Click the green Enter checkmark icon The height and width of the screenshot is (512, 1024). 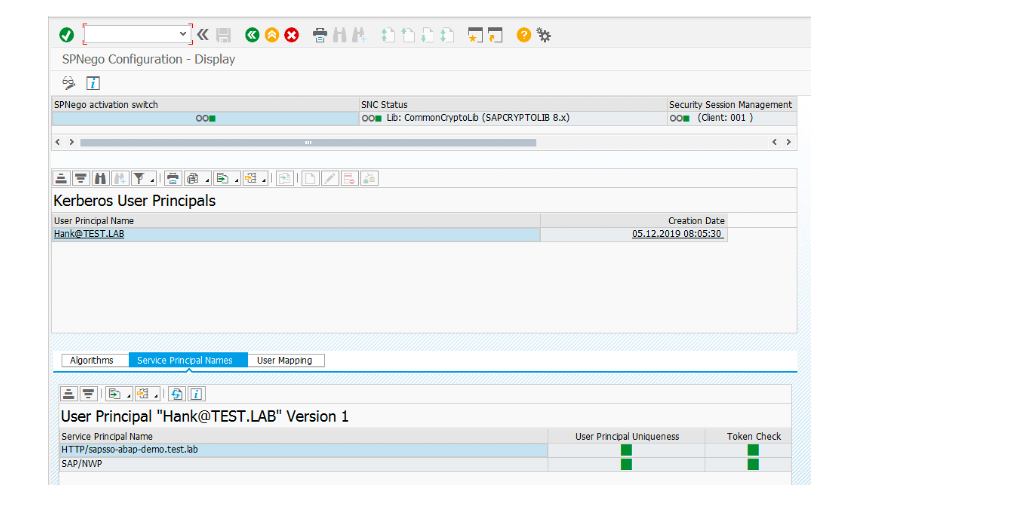[66, 35]
